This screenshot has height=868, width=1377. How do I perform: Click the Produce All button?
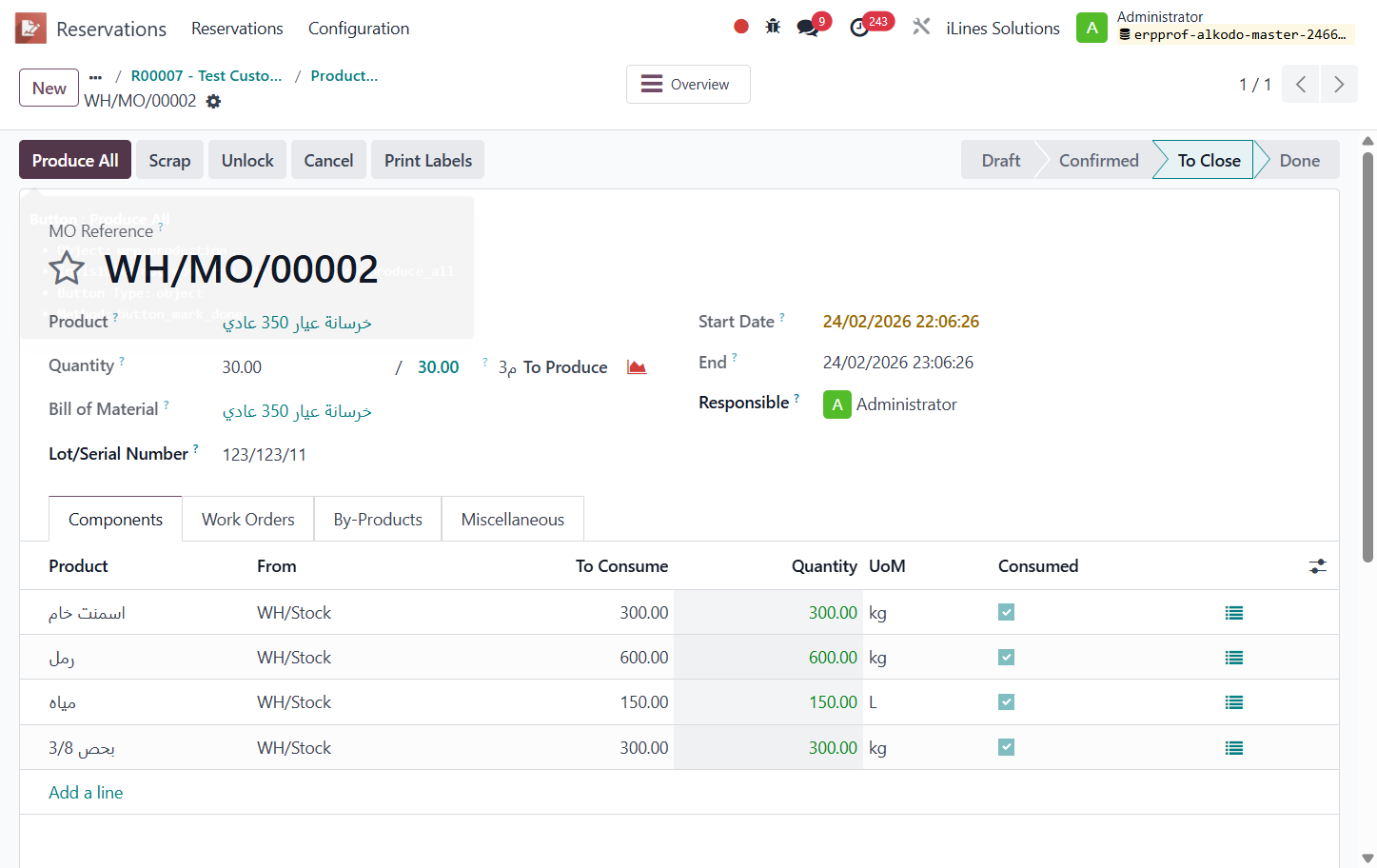(x=75, y=160)
